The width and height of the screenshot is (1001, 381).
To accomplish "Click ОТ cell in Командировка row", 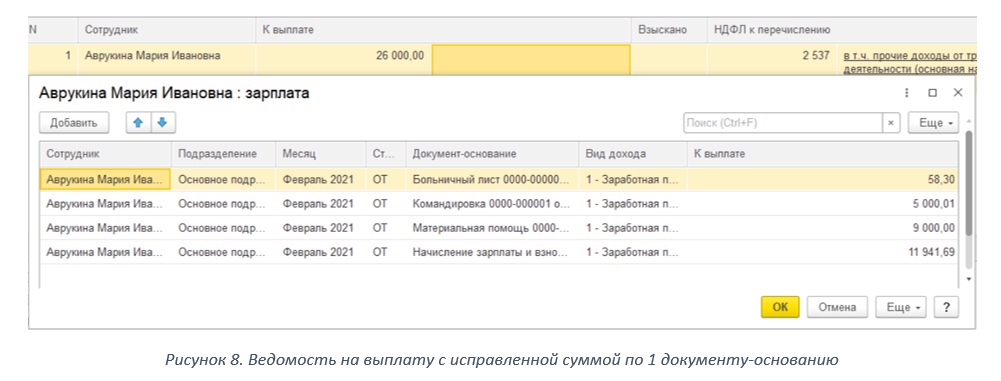I will click(x=386, y=204).
